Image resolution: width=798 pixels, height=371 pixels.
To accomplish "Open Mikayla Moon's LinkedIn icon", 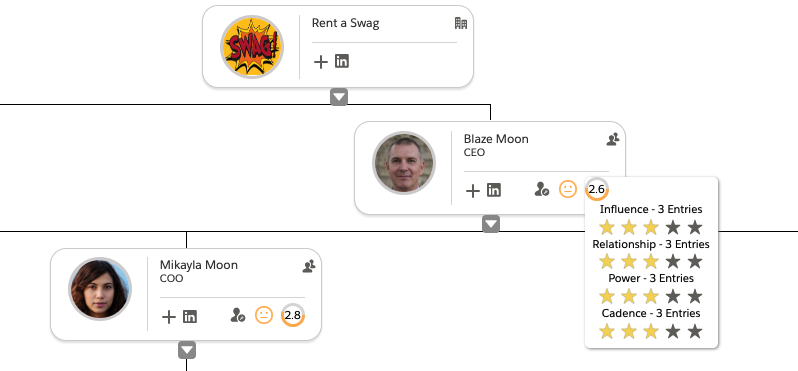I will (190, 317).
